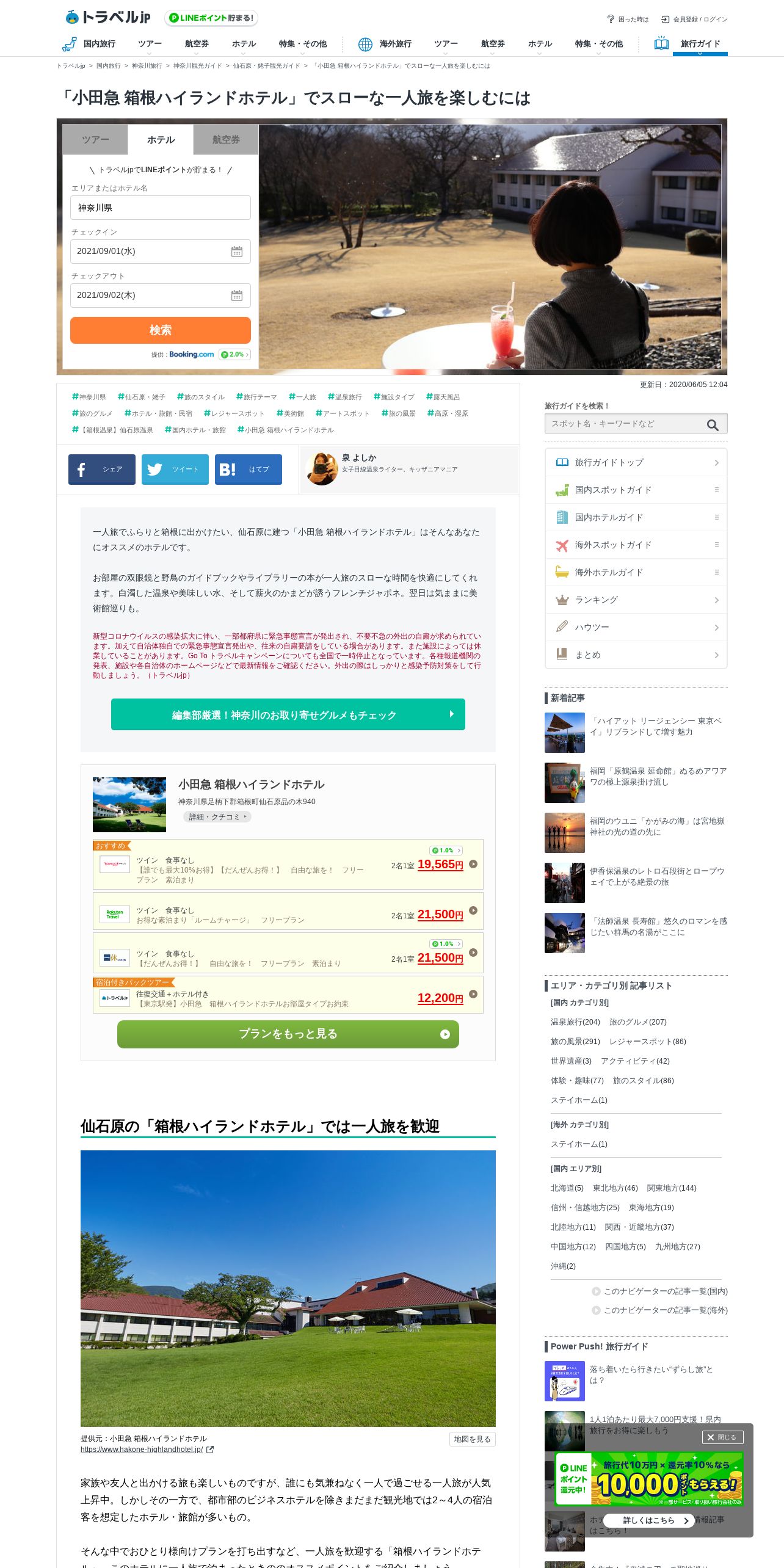This screenshot has height=1568, width=784.
Task: Click the #一人旅 tag
Action: click(x=303, y=397)
